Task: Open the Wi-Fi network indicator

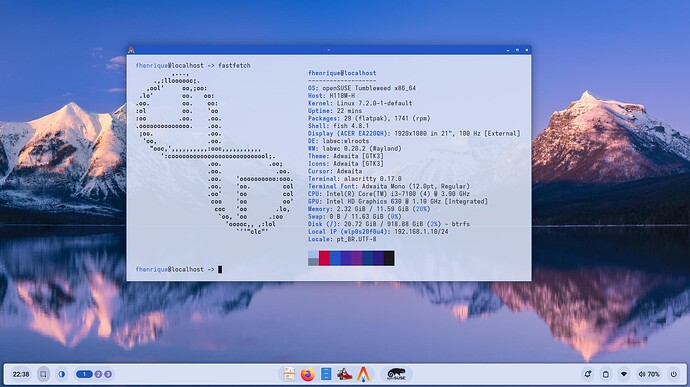Action: pos(624,374)
